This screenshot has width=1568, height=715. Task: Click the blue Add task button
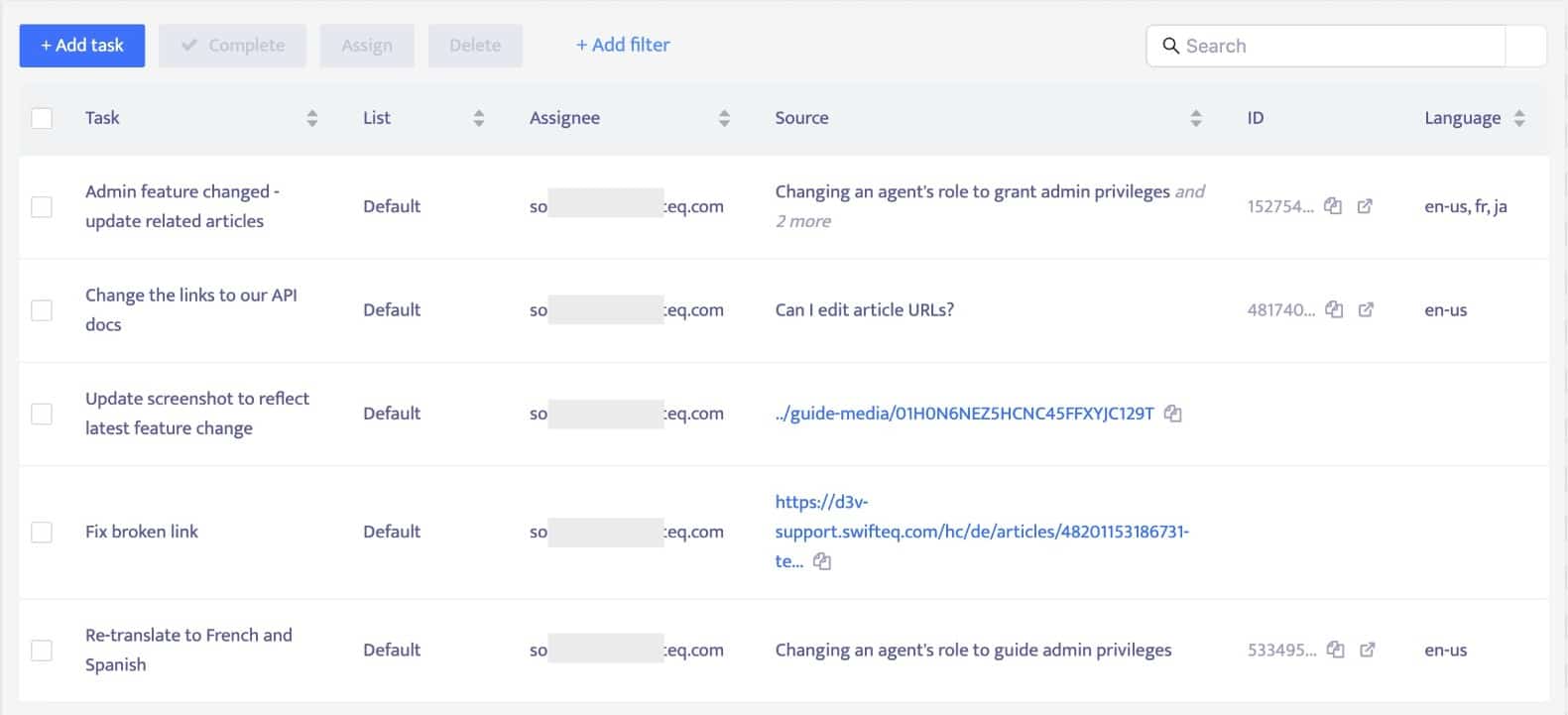coord(82,46)
